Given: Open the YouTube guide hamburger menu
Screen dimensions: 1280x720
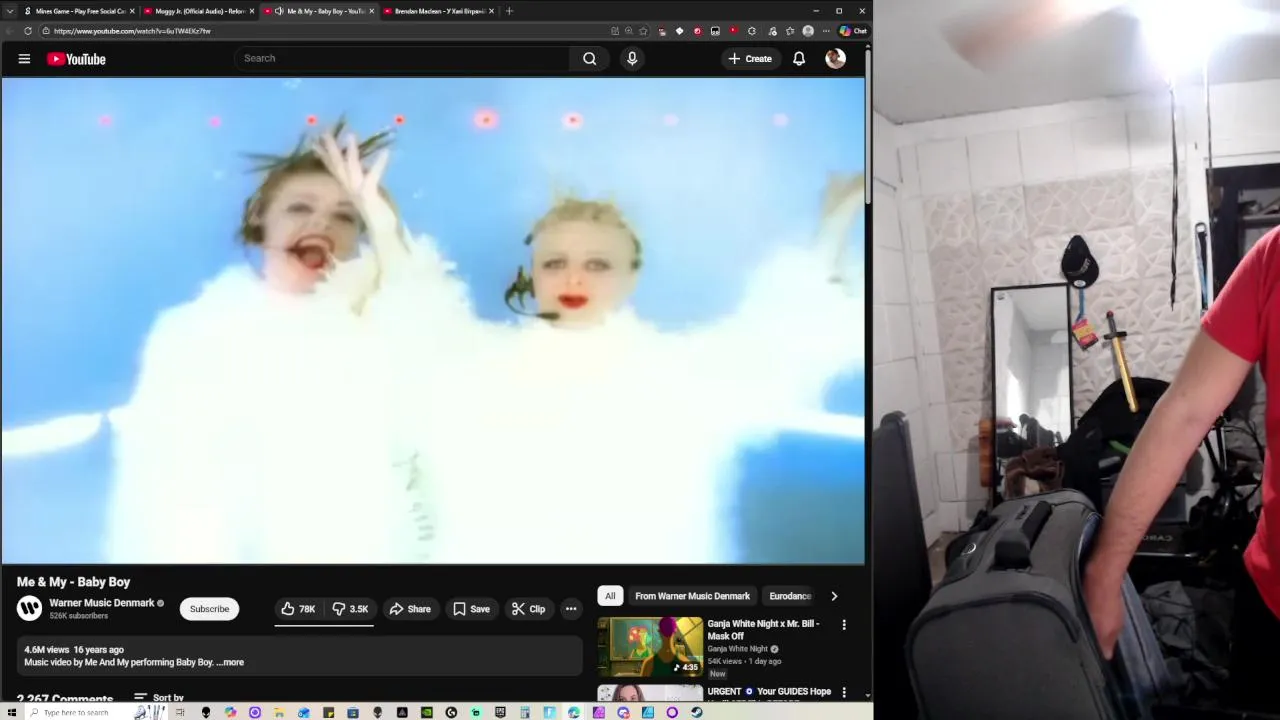Looking at the screenshot, I should [x=24, y=59].
